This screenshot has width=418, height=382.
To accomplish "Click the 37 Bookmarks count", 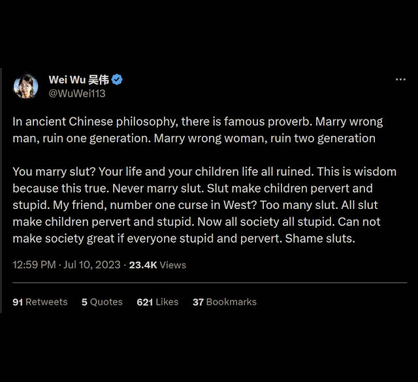I will click(x=224, y=302).
